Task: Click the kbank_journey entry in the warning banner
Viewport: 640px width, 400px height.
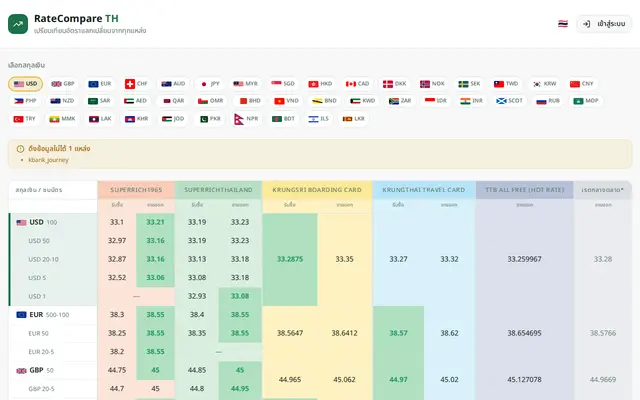Action: [48, 160]
